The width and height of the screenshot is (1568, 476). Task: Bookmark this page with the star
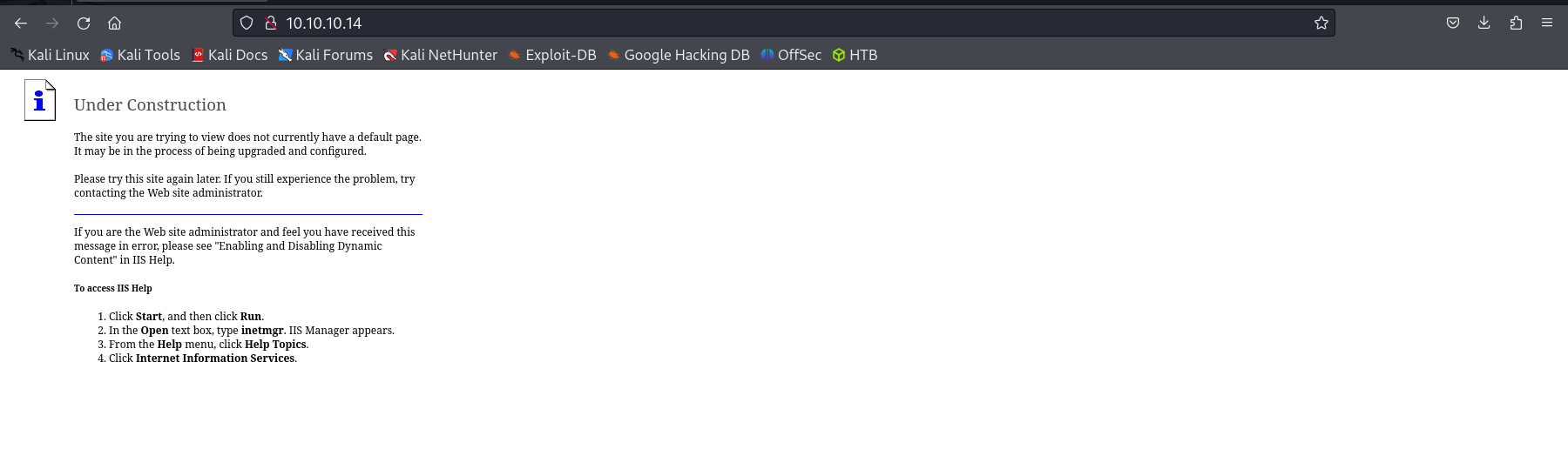(x=1321, y=23)
